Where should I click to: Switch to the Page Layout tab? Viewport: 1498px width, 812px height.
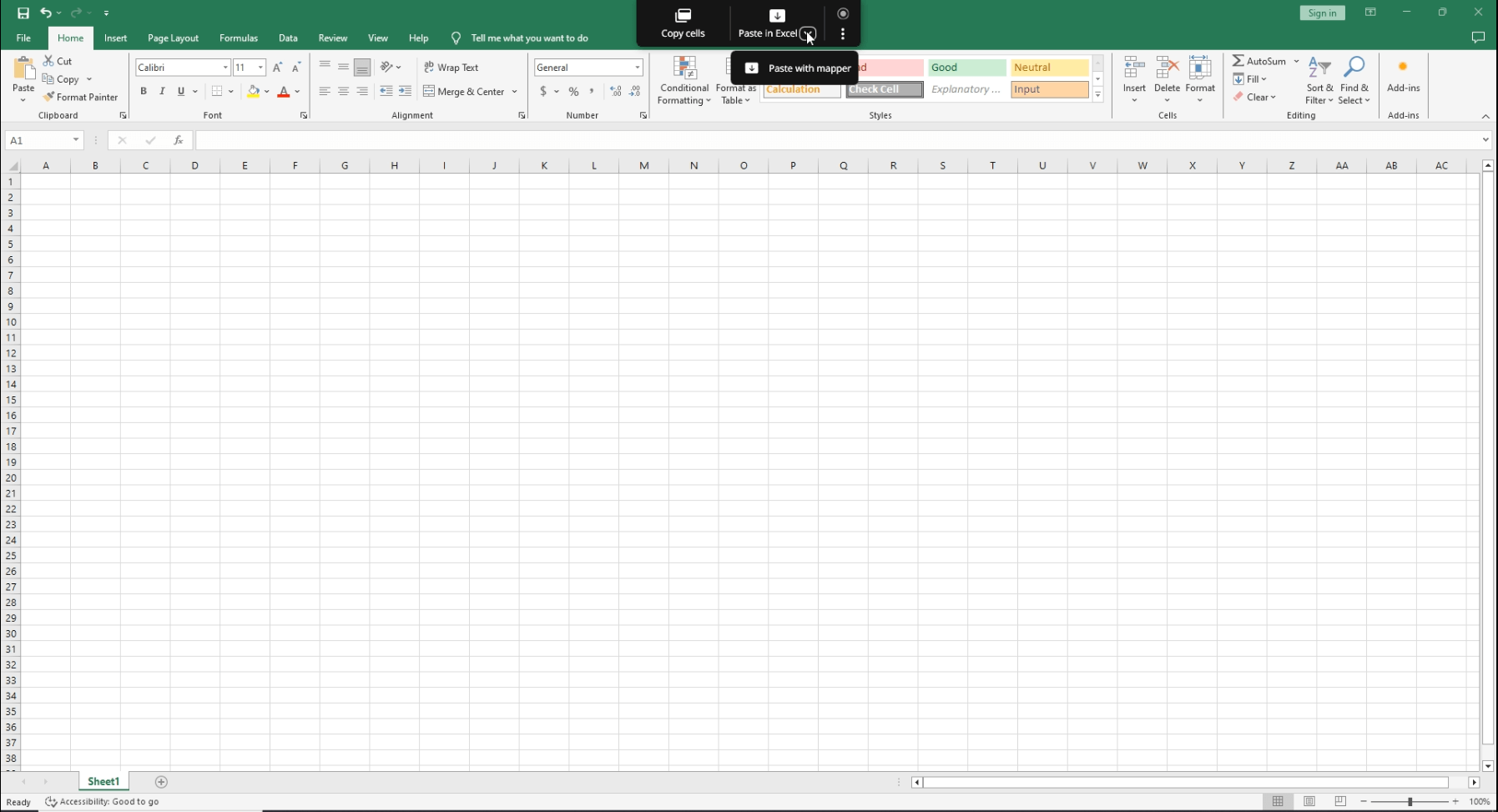173,38
